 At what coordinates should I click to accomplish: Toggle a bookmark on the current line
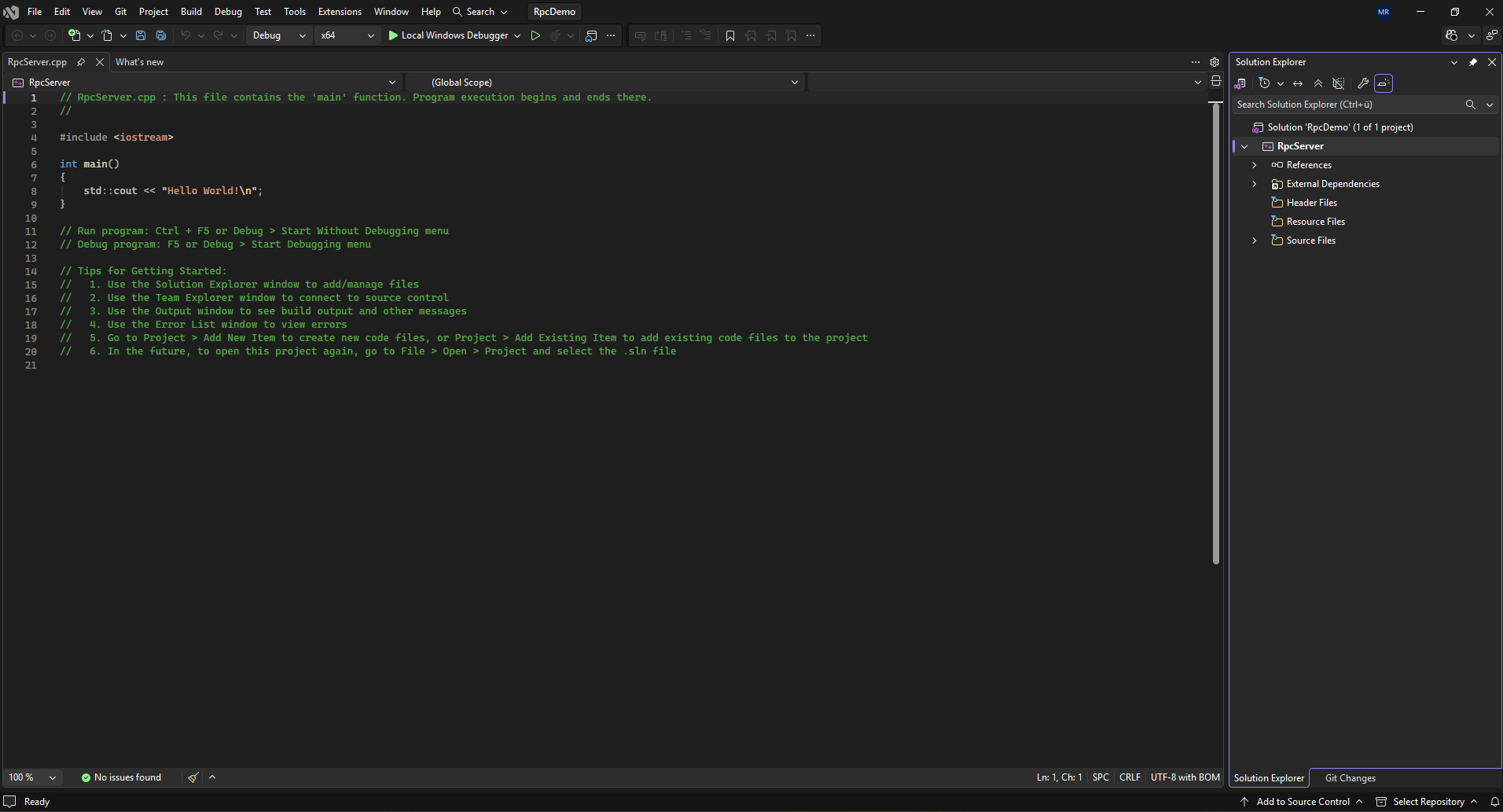[x=730, y=35]
